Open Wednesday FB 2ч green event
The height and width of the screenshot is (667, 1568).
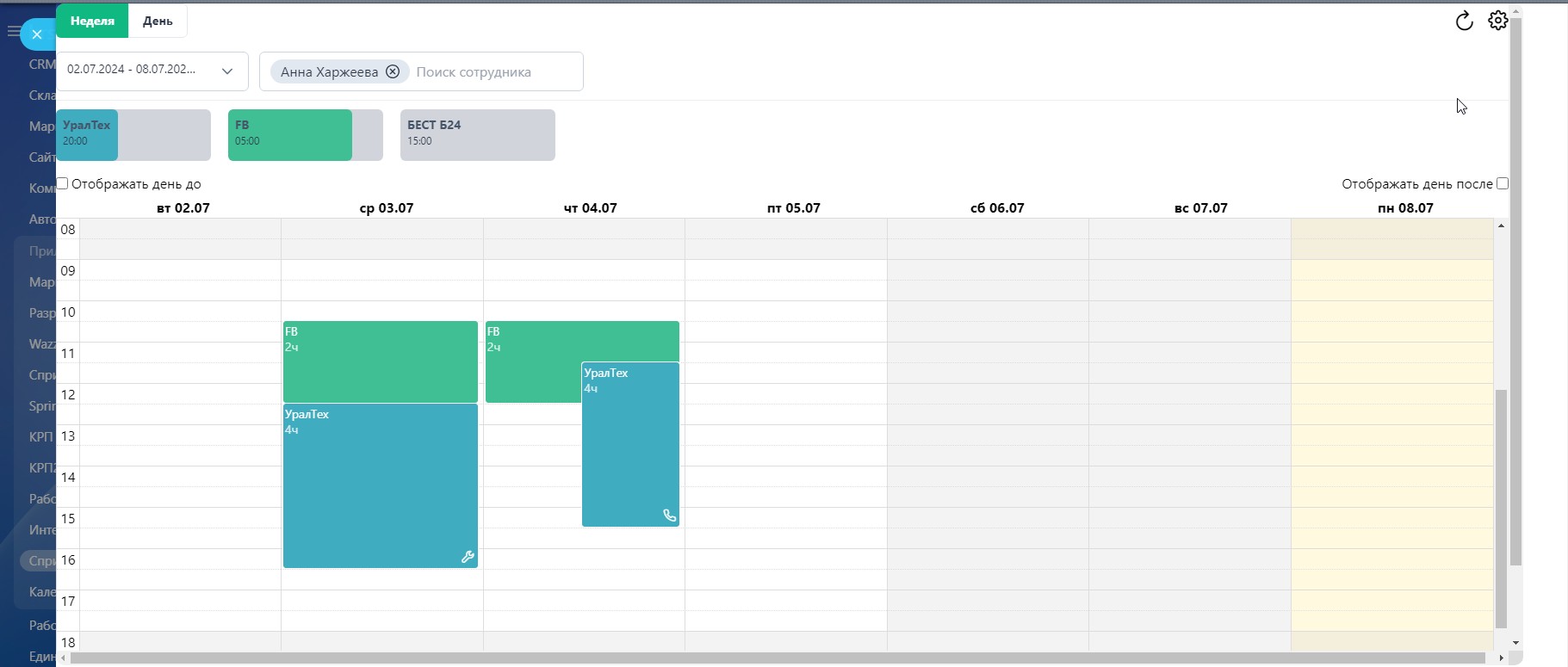tap(380, 361)
